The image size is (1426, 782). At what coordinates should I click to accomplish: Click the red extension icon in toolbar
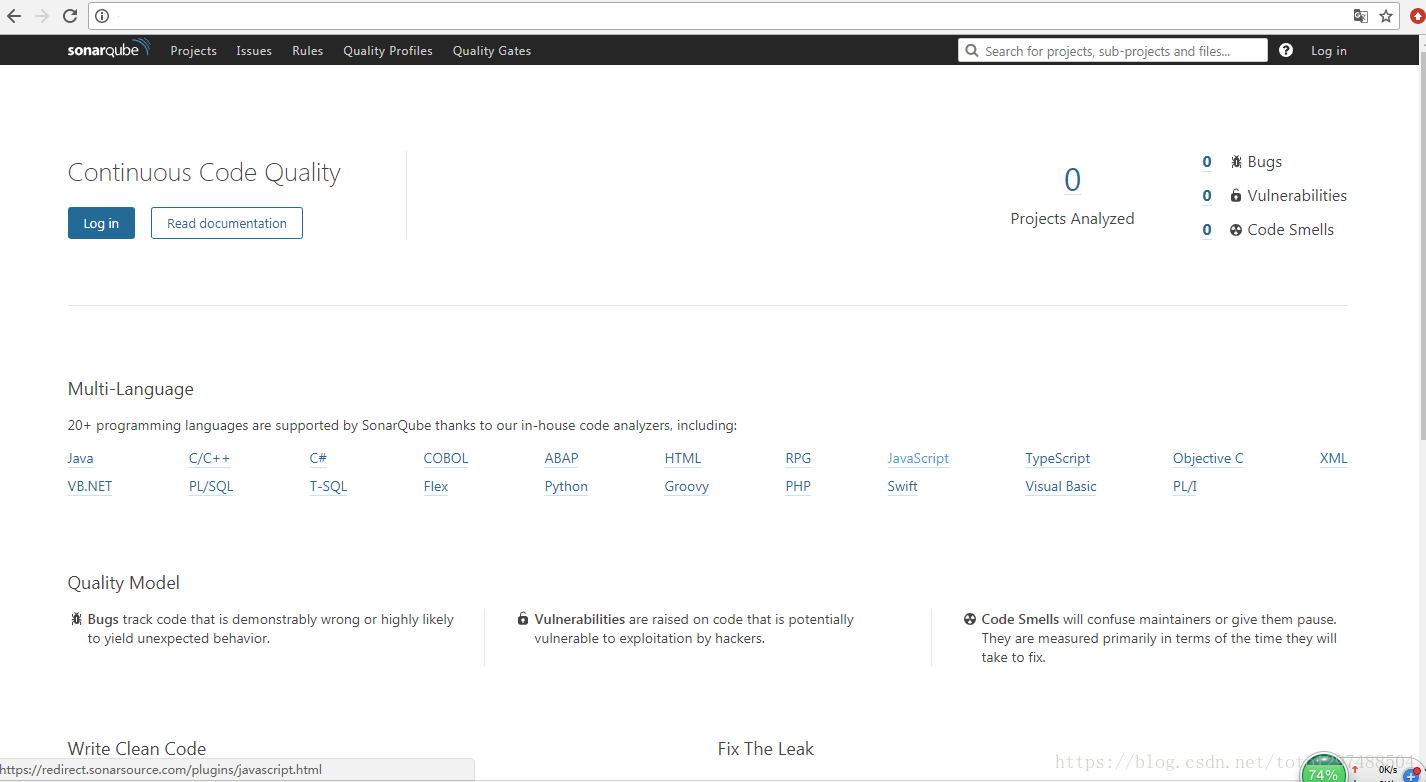coord(1417,16)
